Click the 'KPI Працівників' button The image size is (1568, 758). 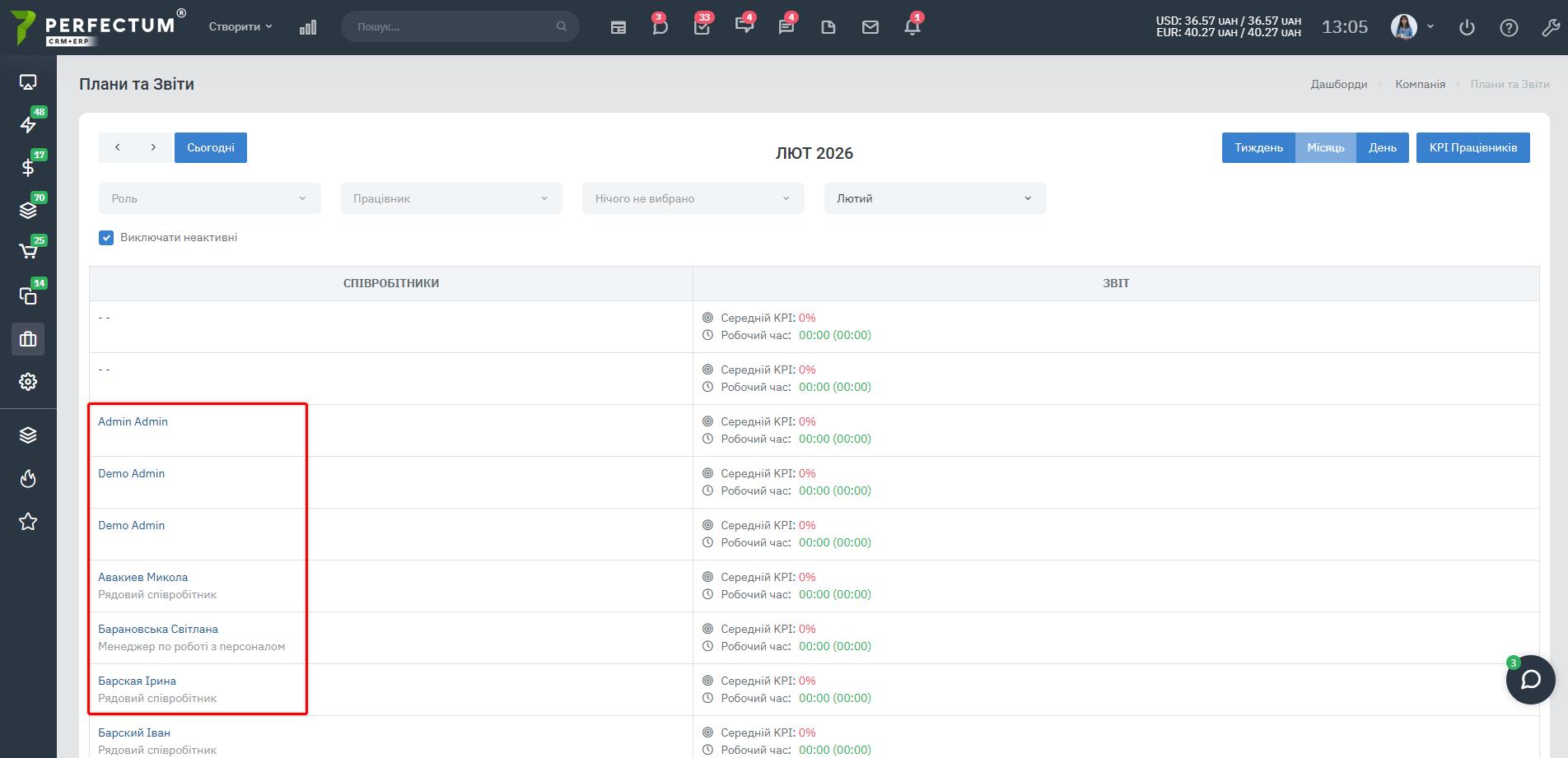point(1472,147)
